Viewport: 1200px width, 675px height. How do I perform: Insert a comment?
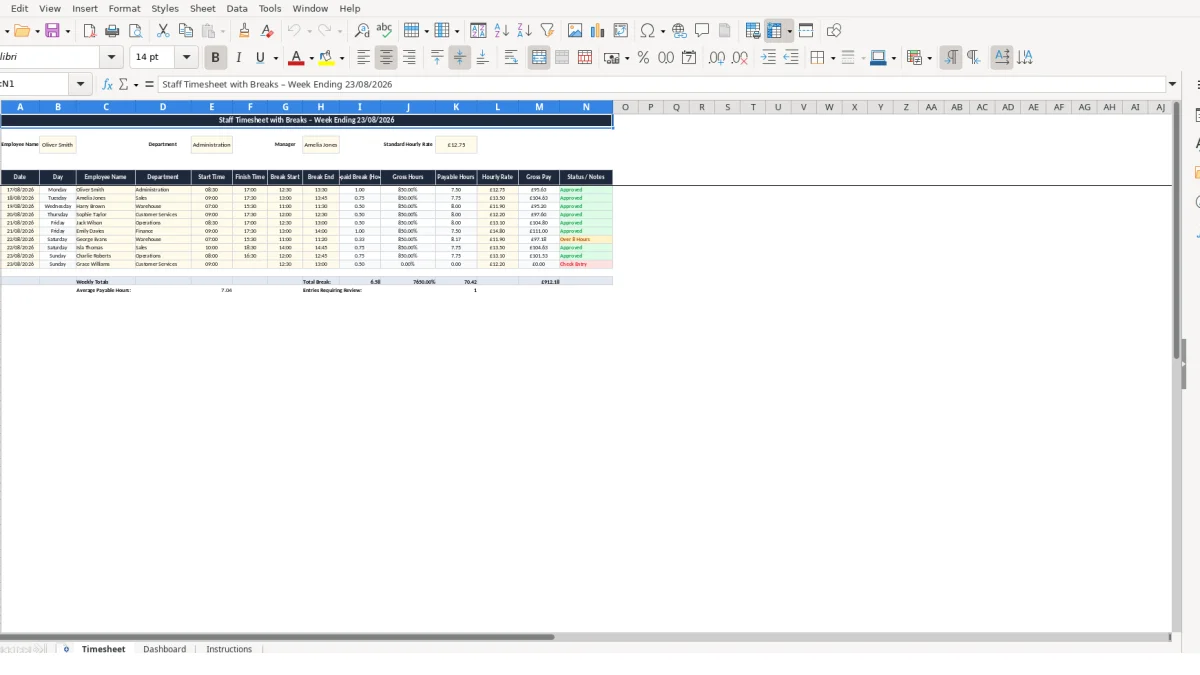click(x=703, y=31)
